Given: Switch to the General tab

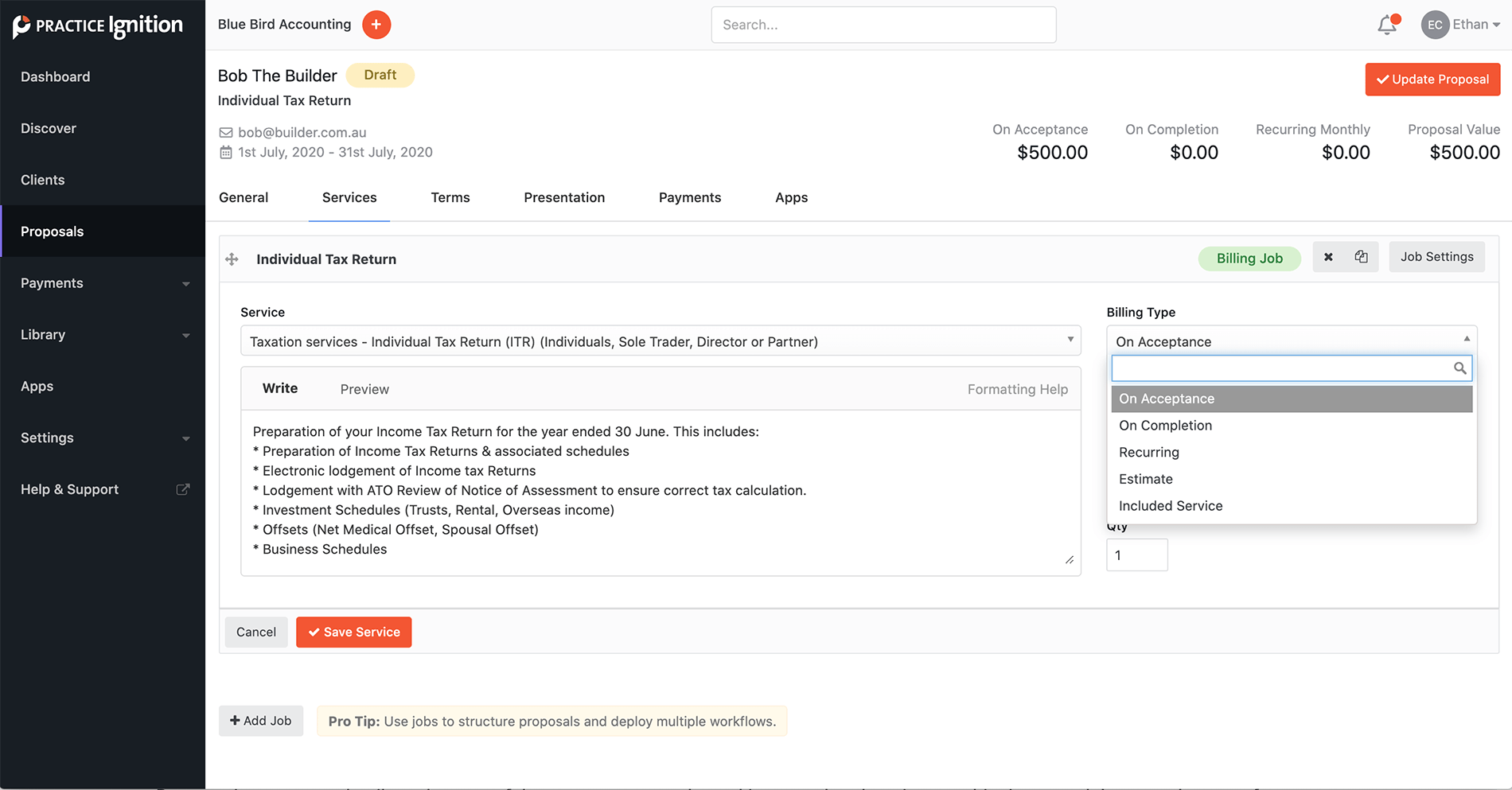Looking at the screenshot, I should (x=244, y=197).
